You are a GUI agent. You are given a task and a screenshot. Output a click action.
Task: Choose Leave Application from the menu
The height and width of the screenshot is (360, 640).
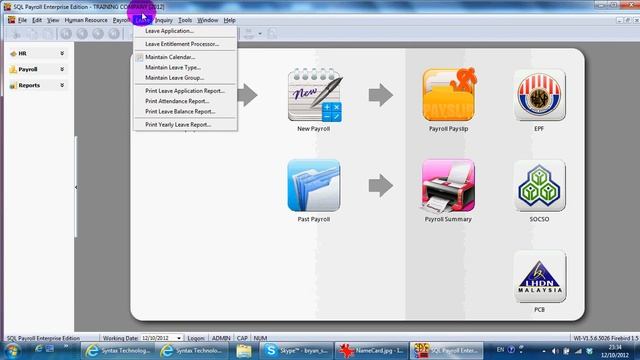point(185,31)
